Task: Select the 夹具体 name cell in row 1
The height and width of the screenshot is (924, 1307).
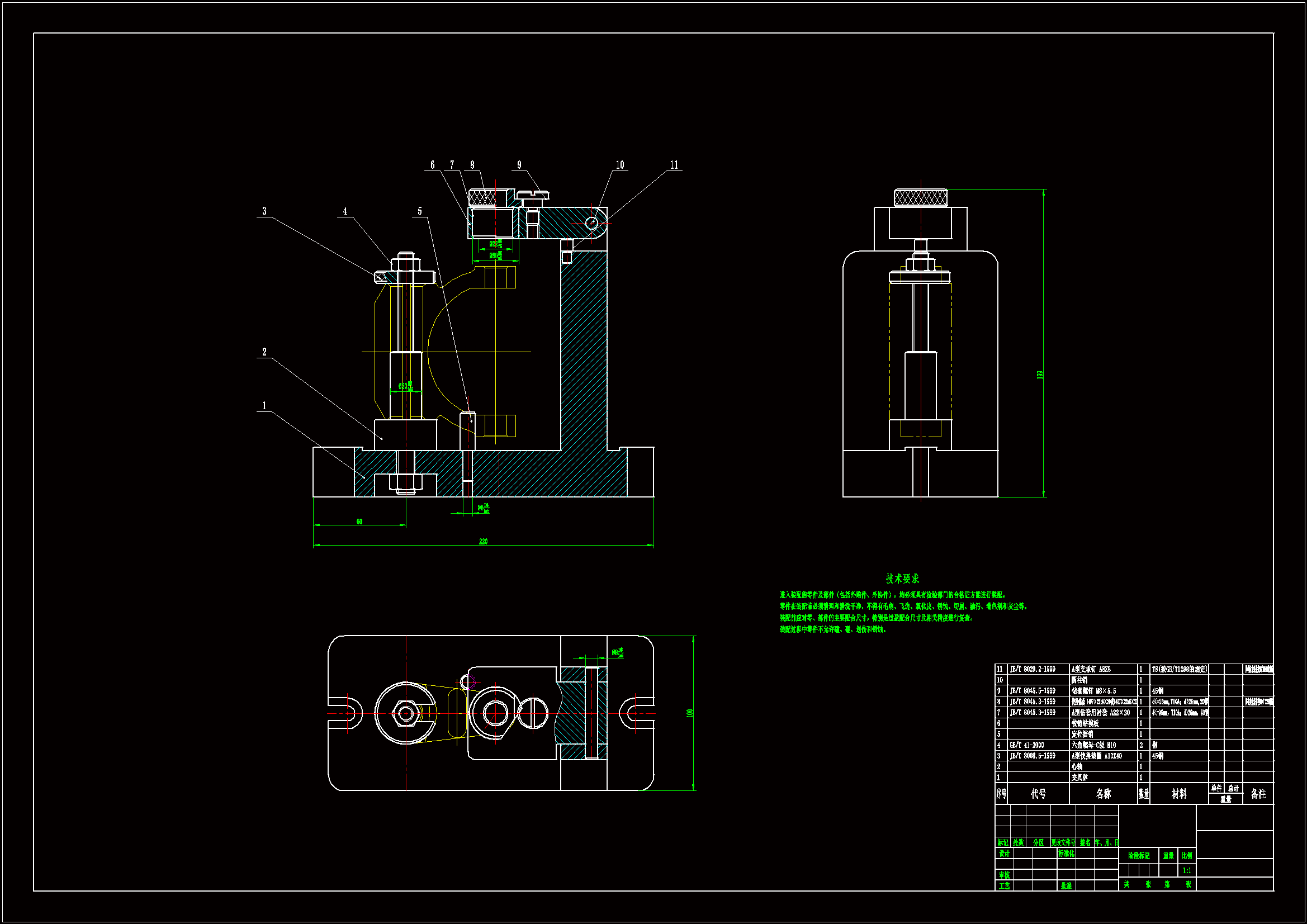Action: pyautogui.click(x=1079, y=778)
